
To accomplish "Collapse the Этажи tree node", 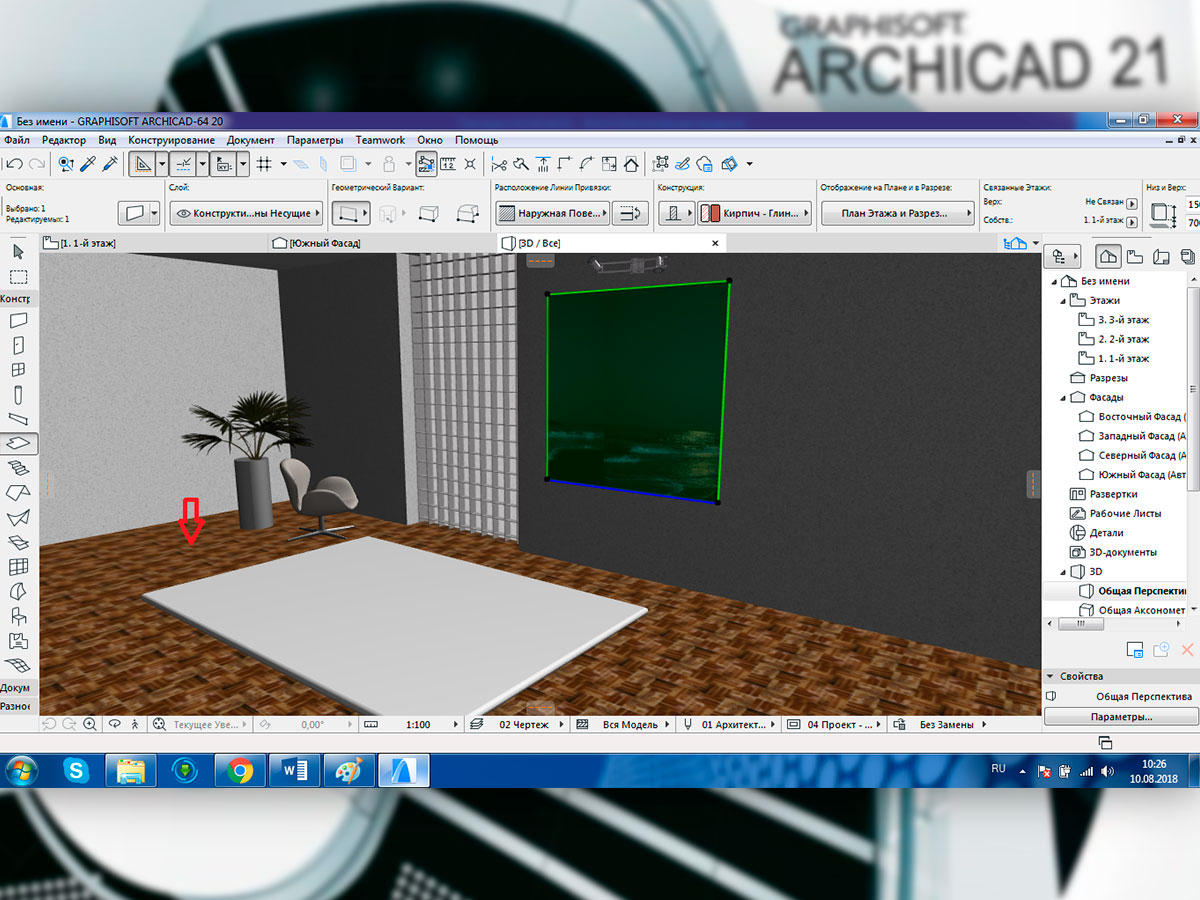I will (1065, 300).
